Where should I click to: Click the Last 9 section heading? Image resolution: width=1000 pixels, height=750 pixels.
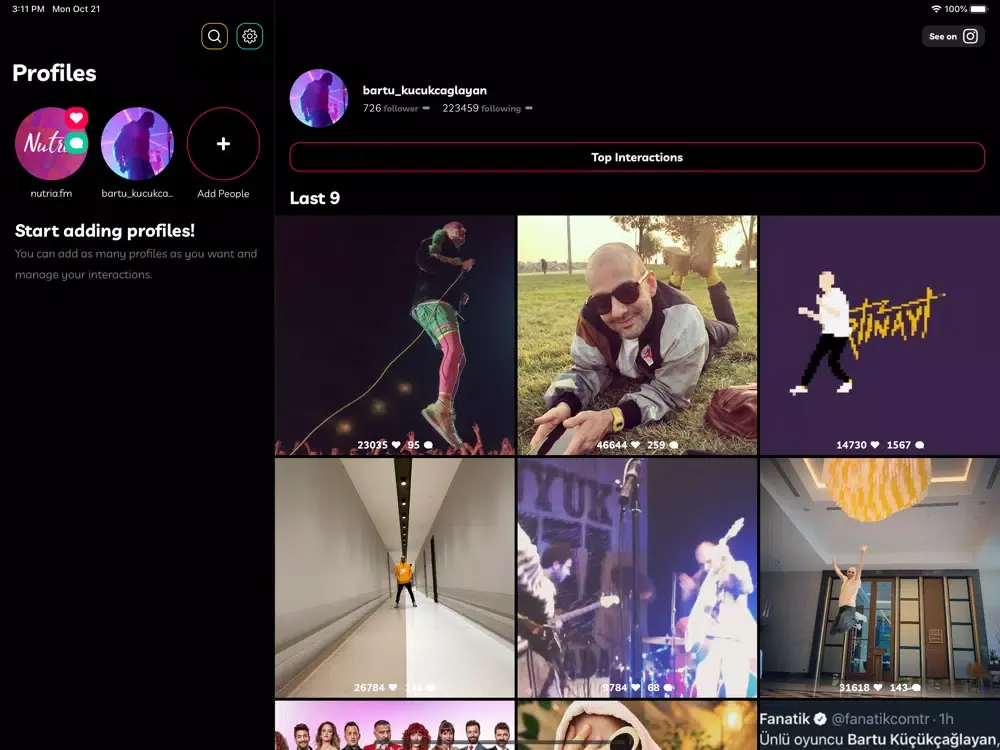314,198
